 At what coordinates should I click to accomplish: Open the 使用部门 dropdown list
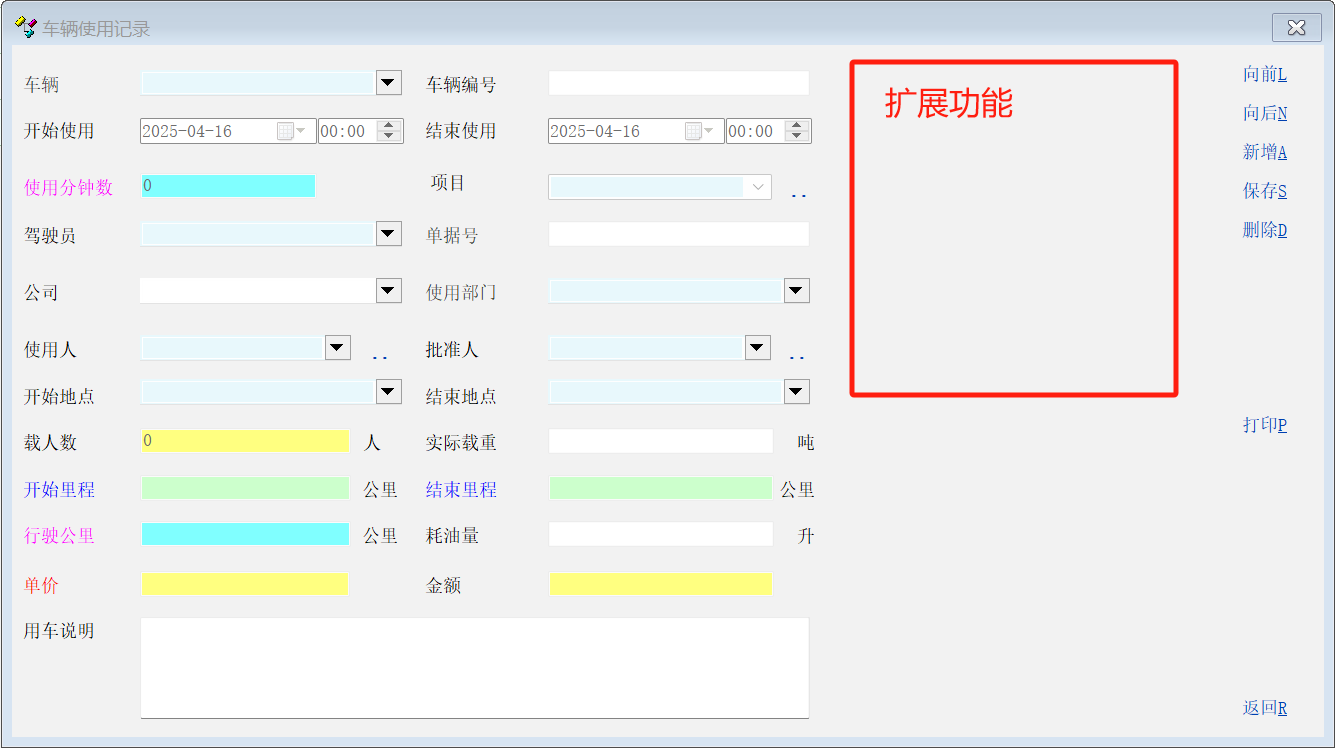pos(796,291)
